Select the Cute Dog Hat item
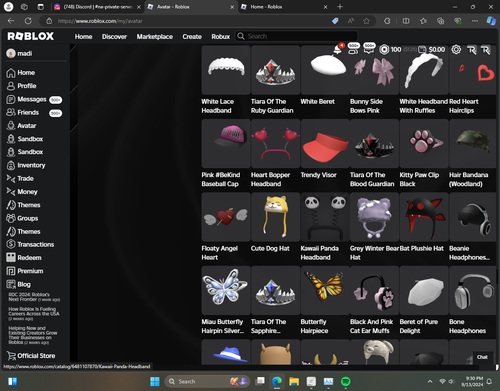500x391 pixels. pyautogui.click(x=275, y=217)
